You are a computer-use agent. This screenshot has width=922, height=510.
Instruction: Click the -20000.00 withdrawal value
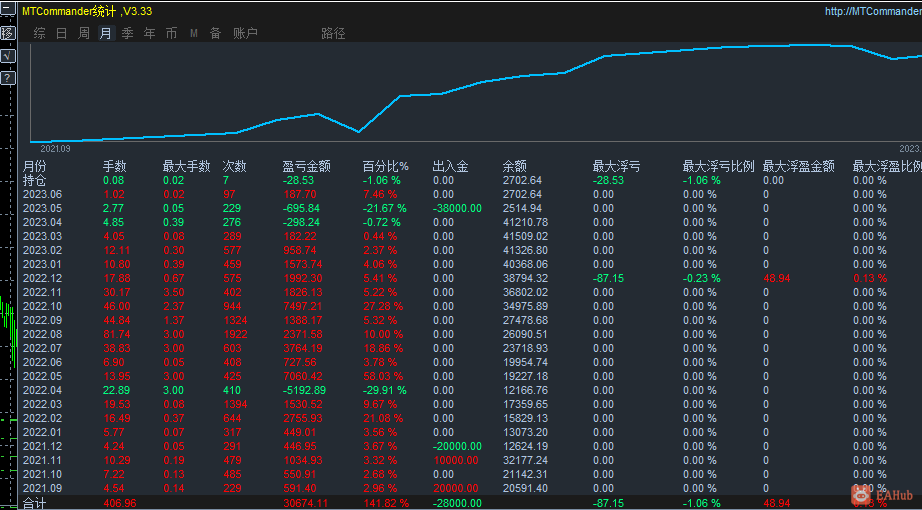(x=457, y=446)
